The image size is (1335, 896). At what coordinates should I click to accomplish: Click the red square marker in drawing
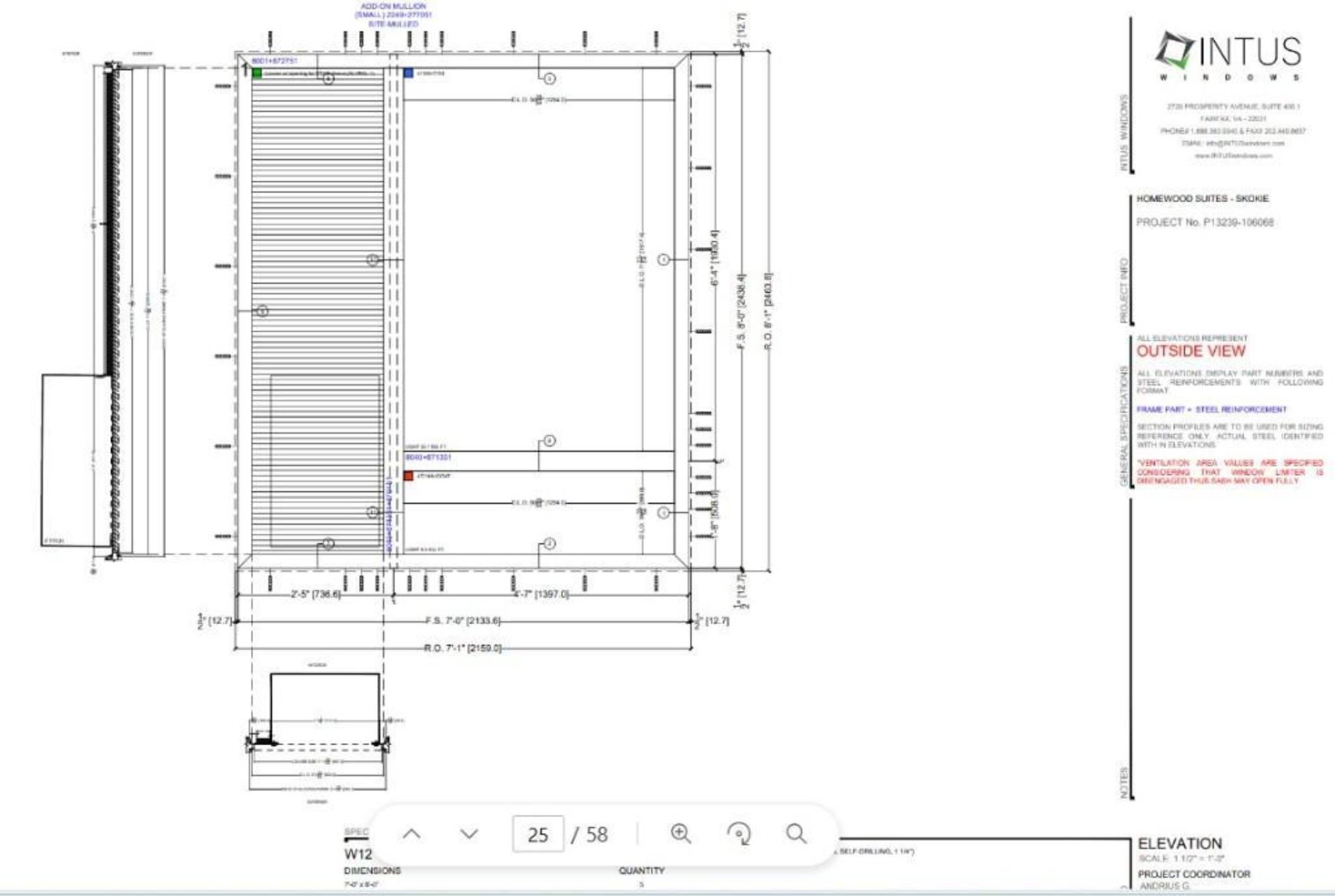click(408, 476)
